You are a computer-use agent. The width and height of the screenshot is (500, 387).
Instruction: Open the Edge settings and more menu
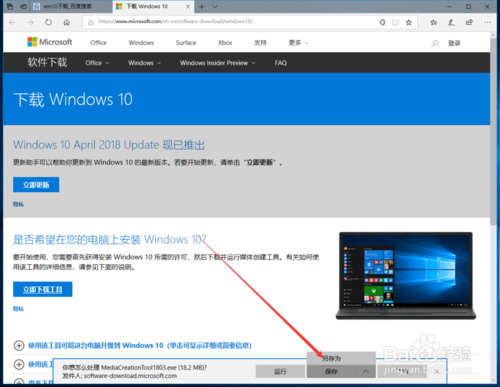pos(487,22)
